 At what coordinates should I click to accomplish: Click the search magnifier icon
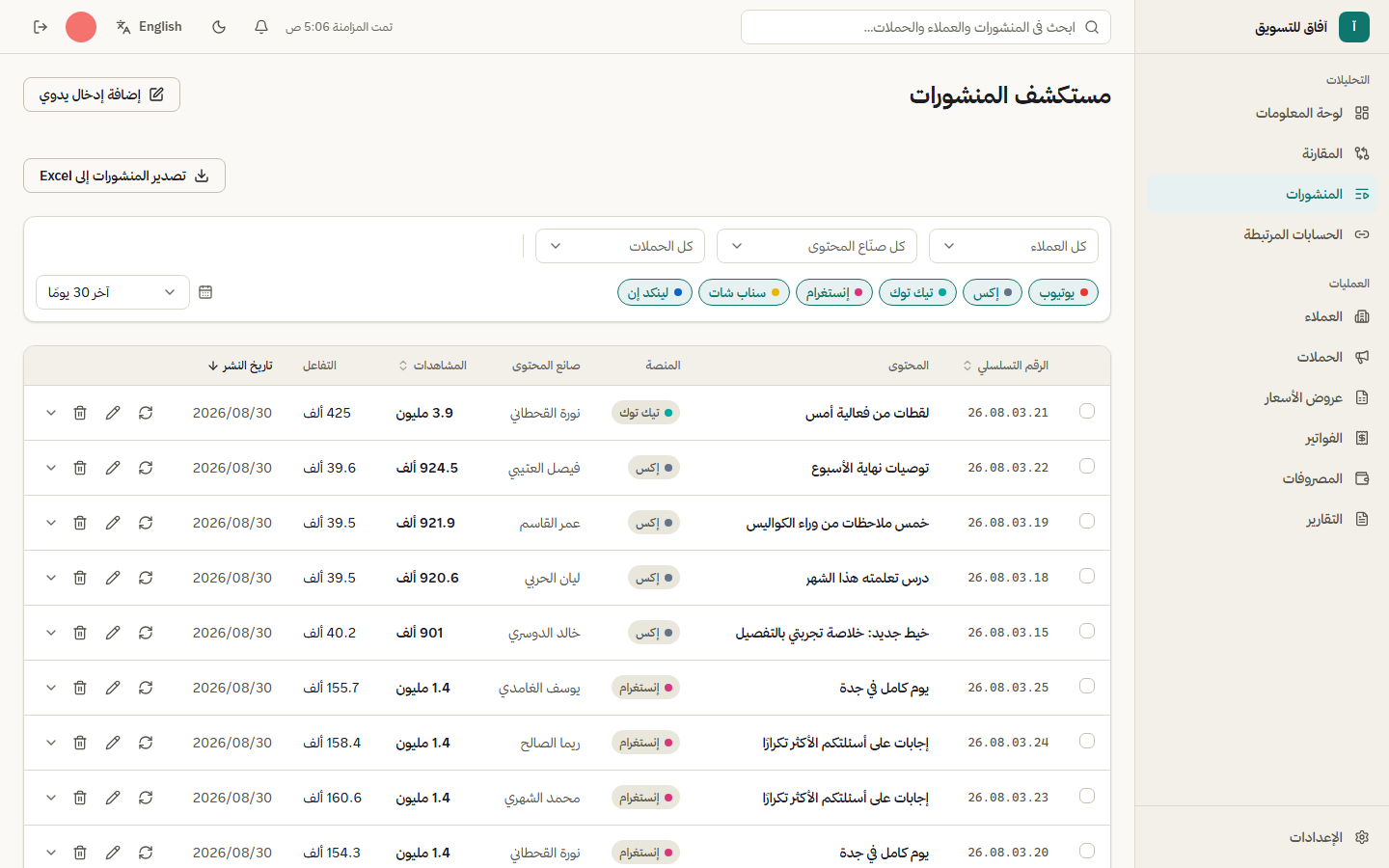[1092, 27]
